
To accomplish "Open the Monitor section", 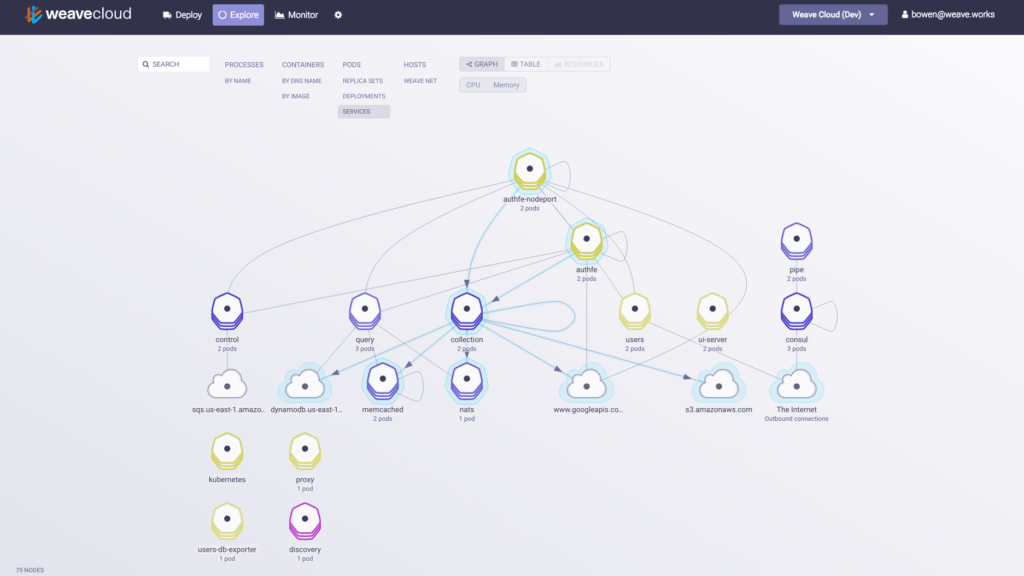I will point(296,14).
